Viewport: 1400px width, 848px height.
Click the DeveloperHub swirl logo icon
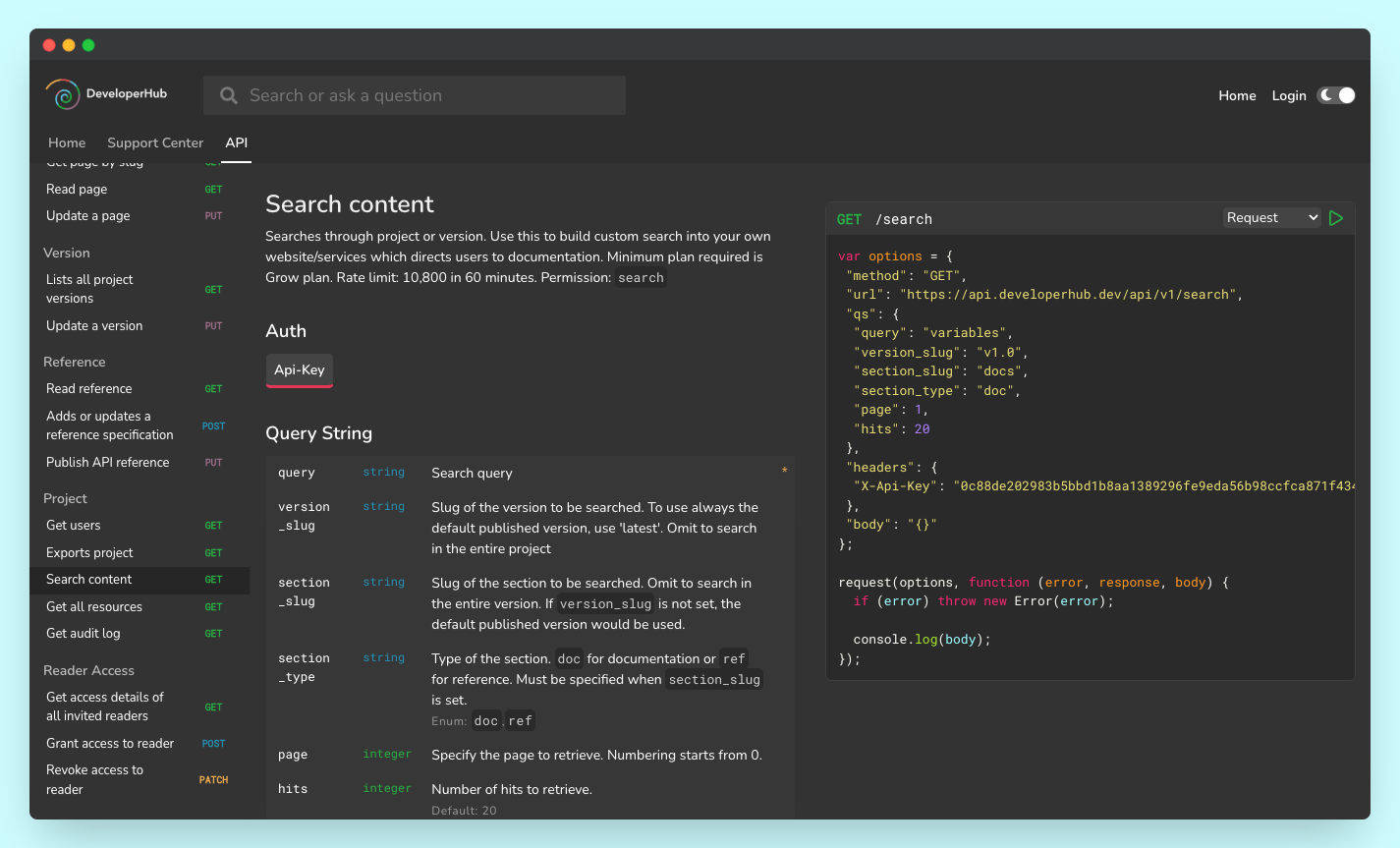(x=63, y=94)
